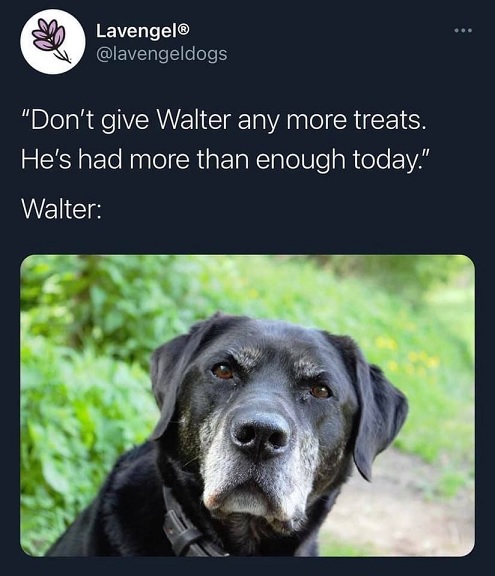Select the "He's had more than enough today" line
Screen dimensions: 495x576
click(x=225, y=159)
